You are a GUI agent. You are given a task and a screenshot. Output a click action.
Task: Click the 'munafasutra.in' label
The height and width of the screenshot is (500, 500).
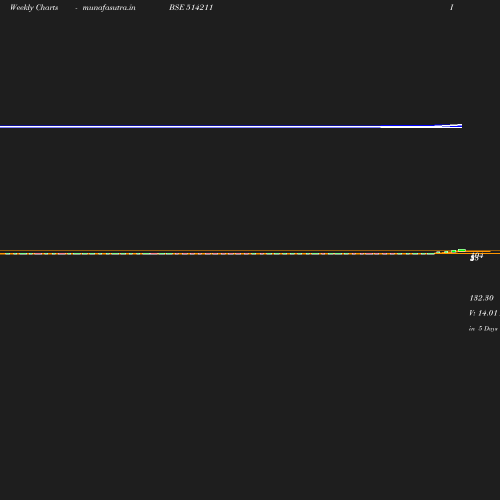109,7
